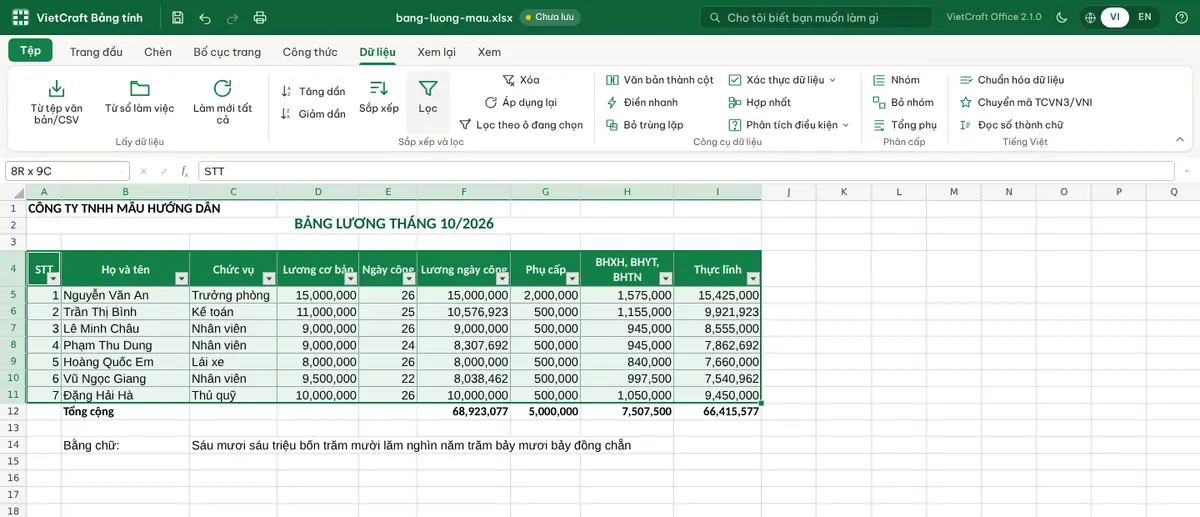Click the formula bar containing STT

[x=686, y=171]
